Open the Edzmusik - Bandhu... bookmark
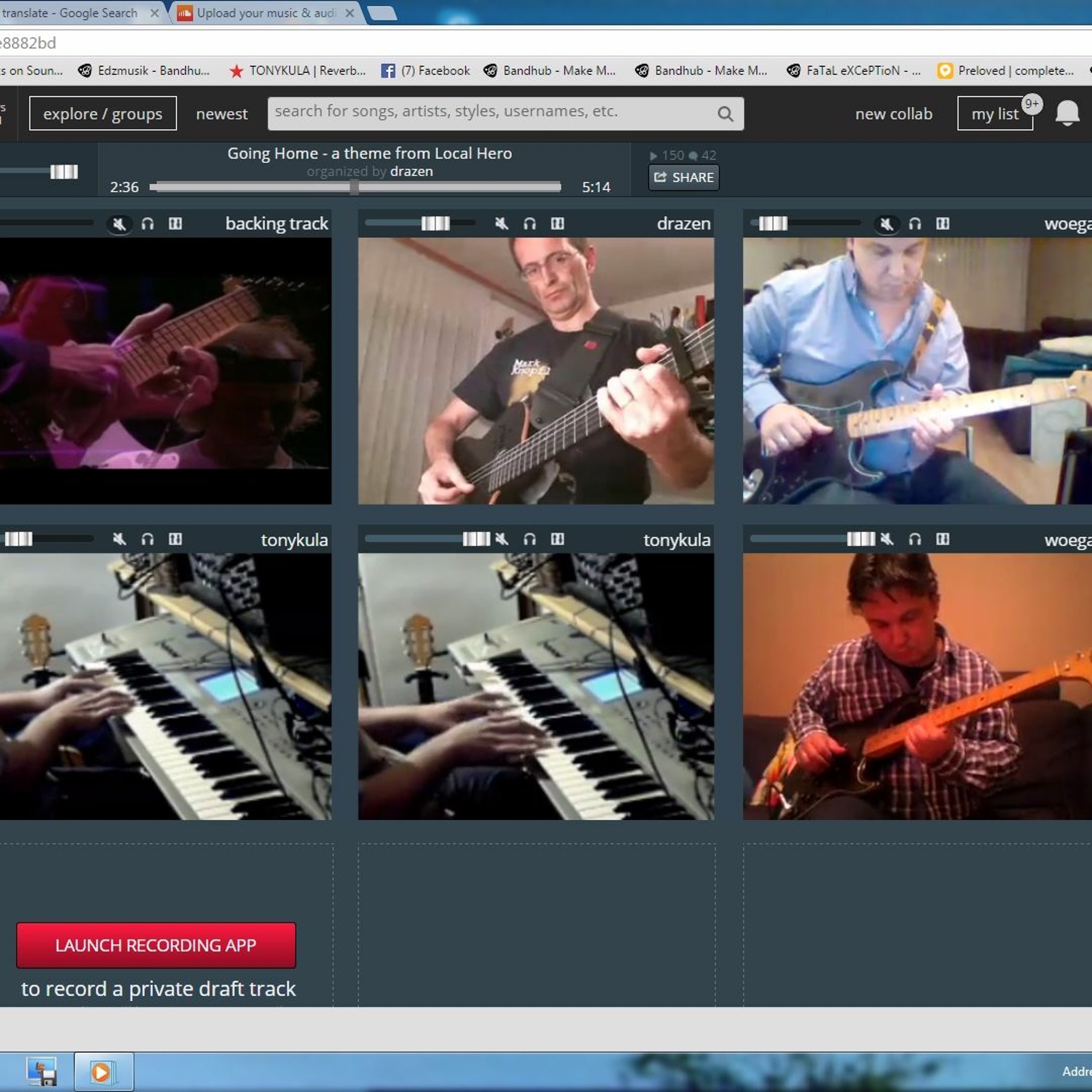The width and height of the screenshot is (1092, 1092). coord(143,71)
